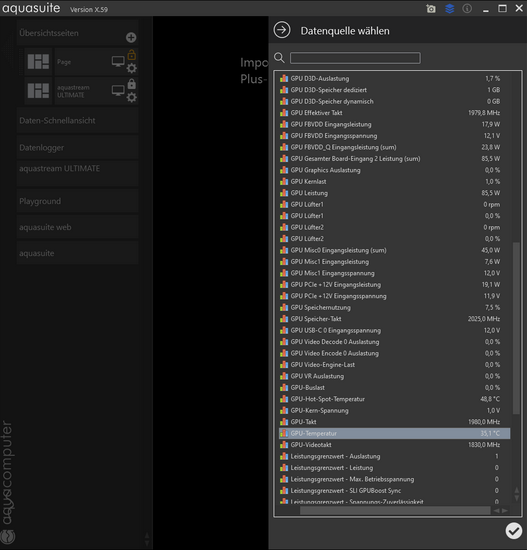The height and width of the screenshot is (550, 527).
Task: Select GPU Misc1 Eingangsspannung entry
Action: pyautogui.click(x=394, y=273)
